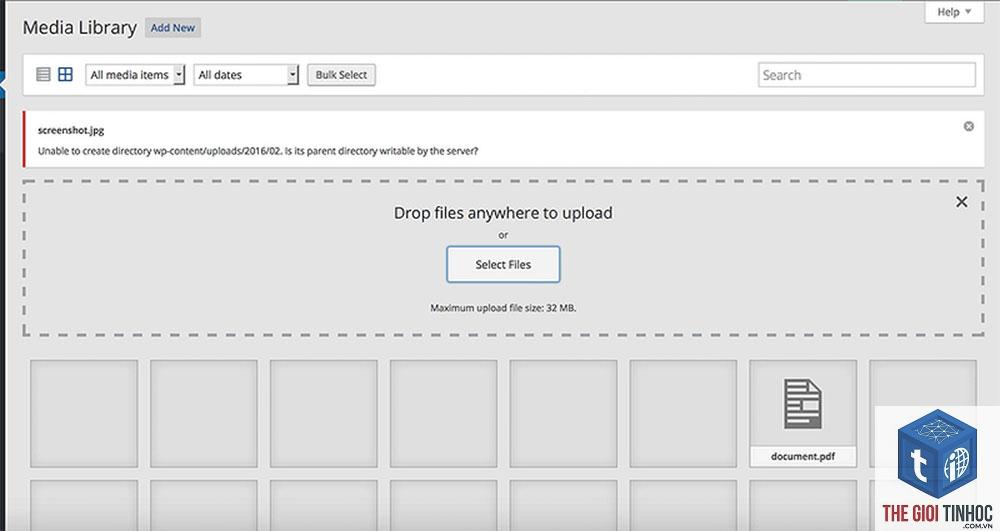Viewport: 1000px width, 531px height.
Task: Click the document file icon
Action: tap(803, 404)
